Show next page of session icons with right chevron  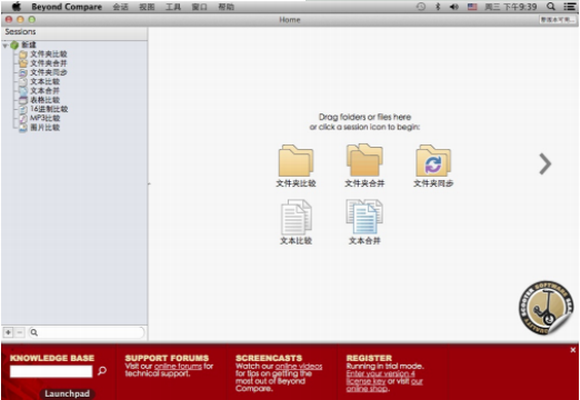(x=545, y=164)
